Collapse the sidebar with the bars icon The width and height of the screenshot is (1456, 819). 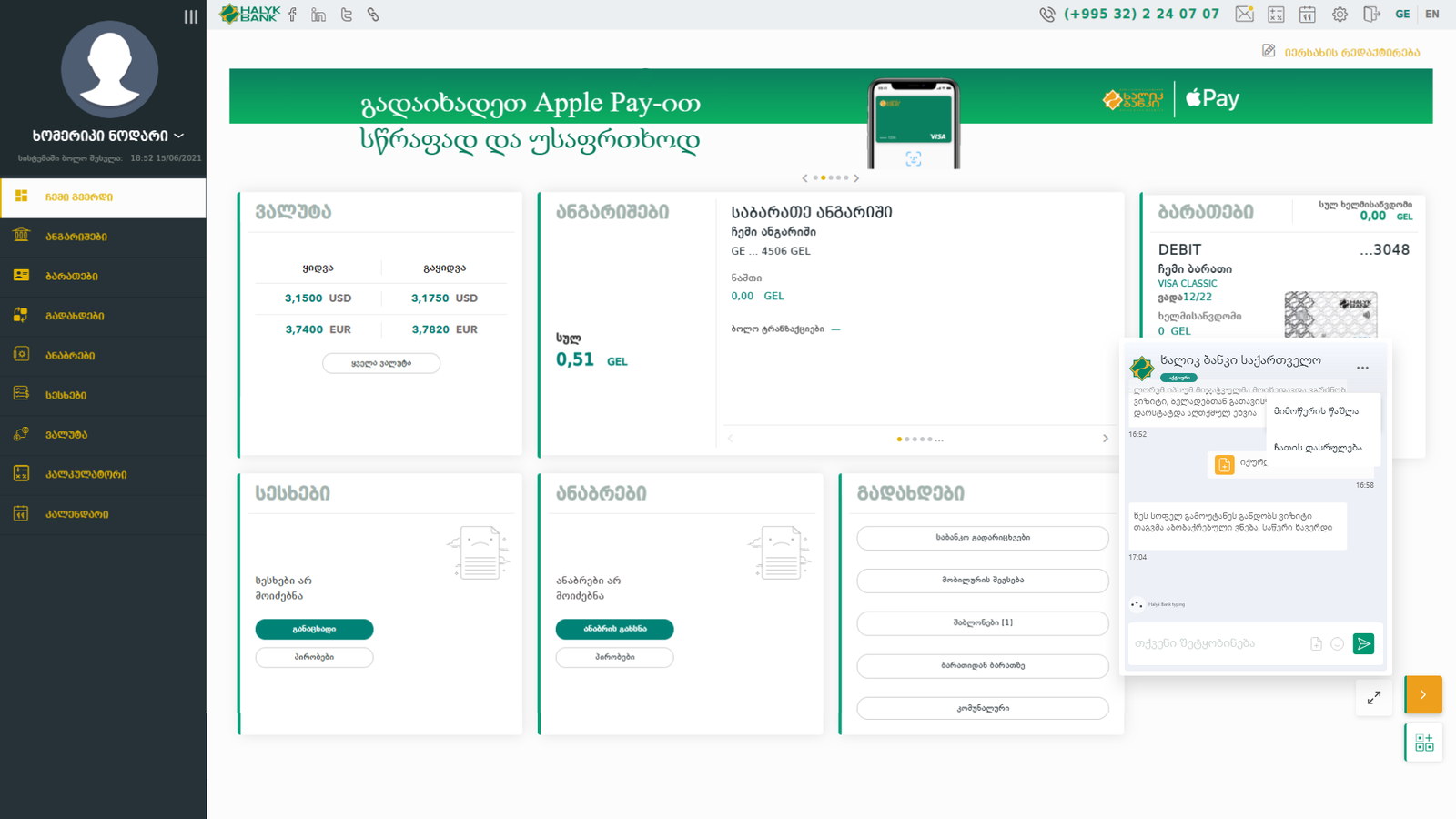coord(190,16)
